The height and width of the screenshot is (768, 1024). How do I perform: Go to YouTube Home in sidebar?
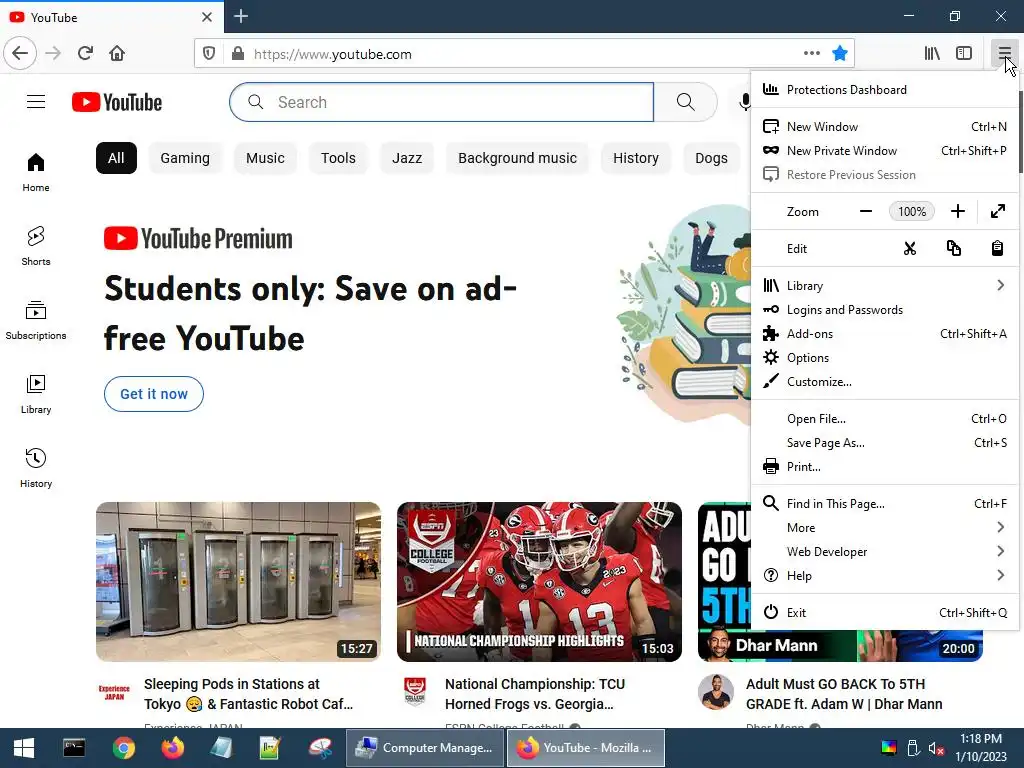36,172
